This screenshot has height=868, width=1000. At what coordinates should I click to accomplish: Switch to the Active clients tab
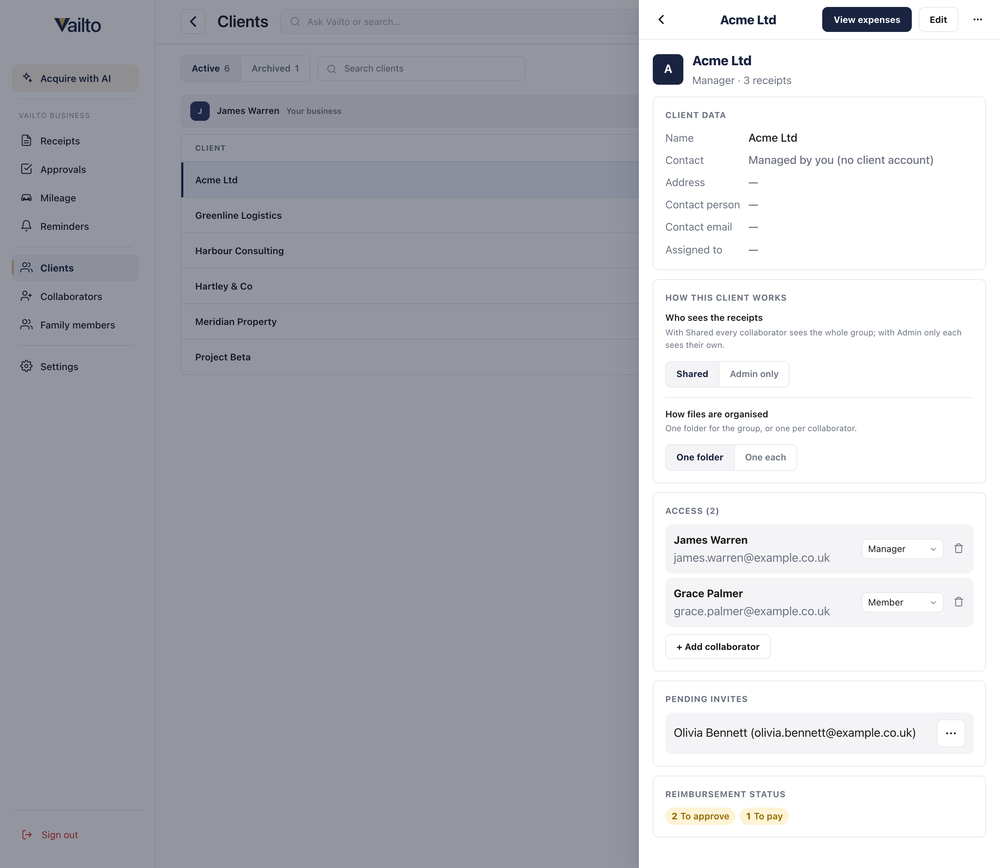(210, 69)
